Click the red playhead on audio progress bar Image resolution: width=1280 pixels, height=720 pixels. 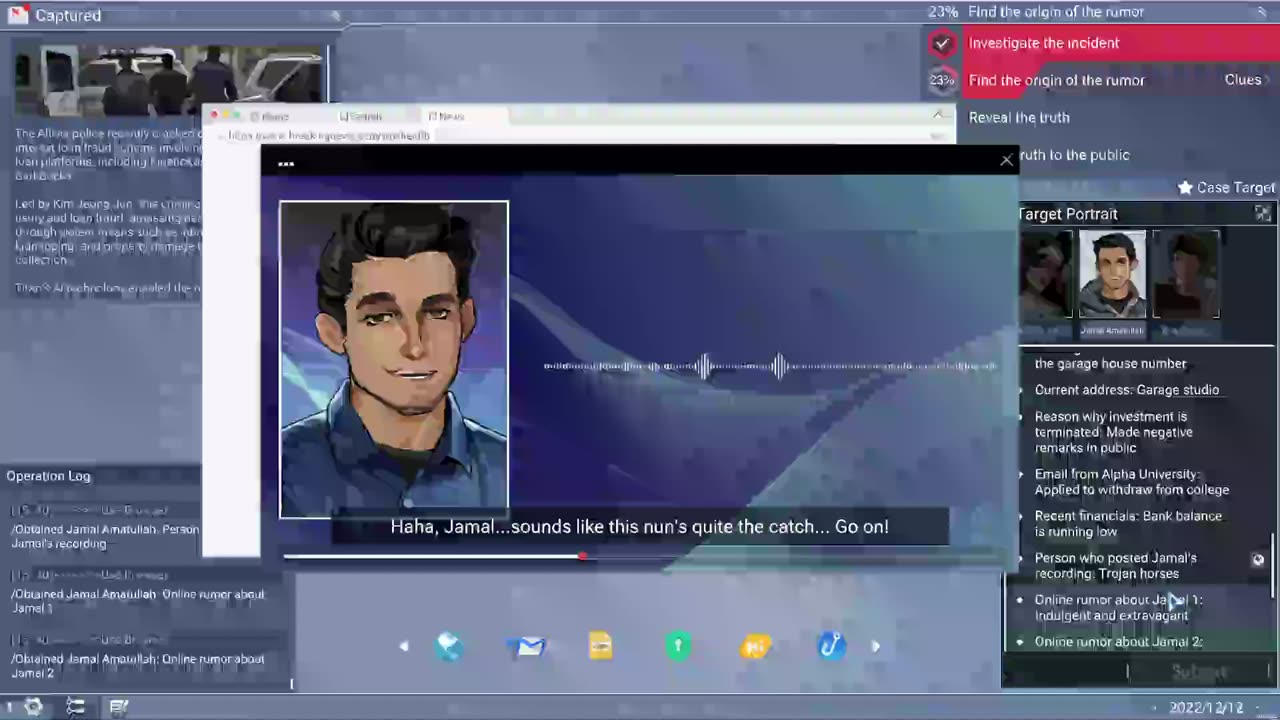click(582, 556)
